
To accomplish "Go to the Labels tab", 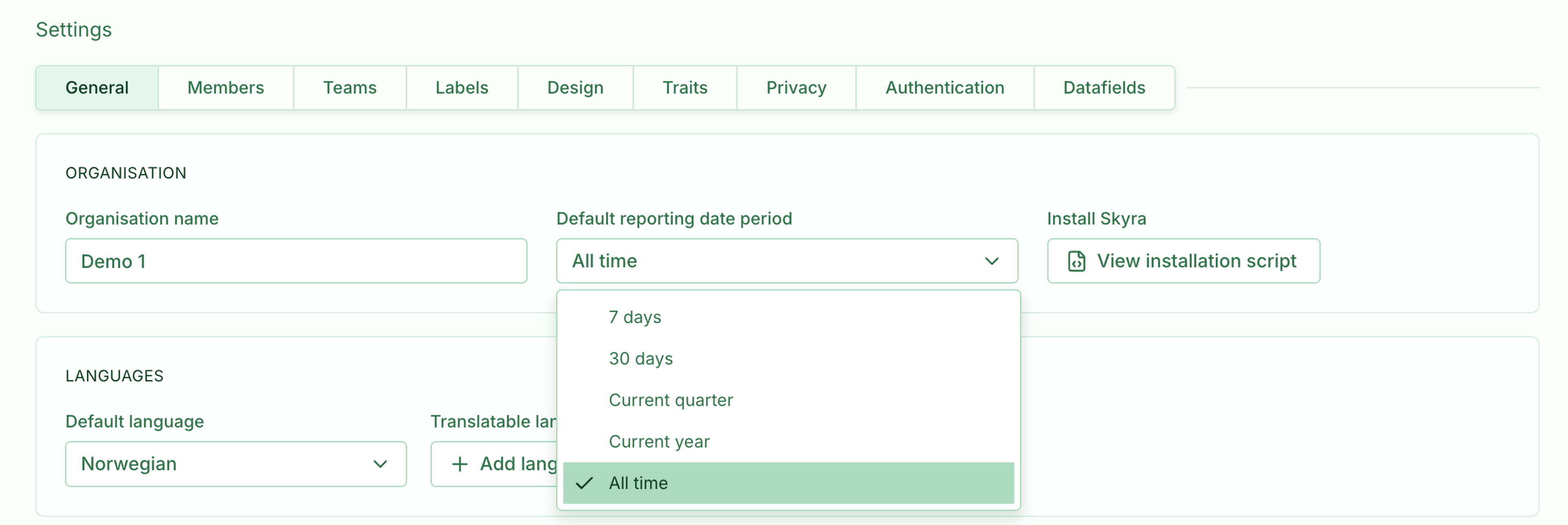I will pyautogui.click(x=462, y=88).
